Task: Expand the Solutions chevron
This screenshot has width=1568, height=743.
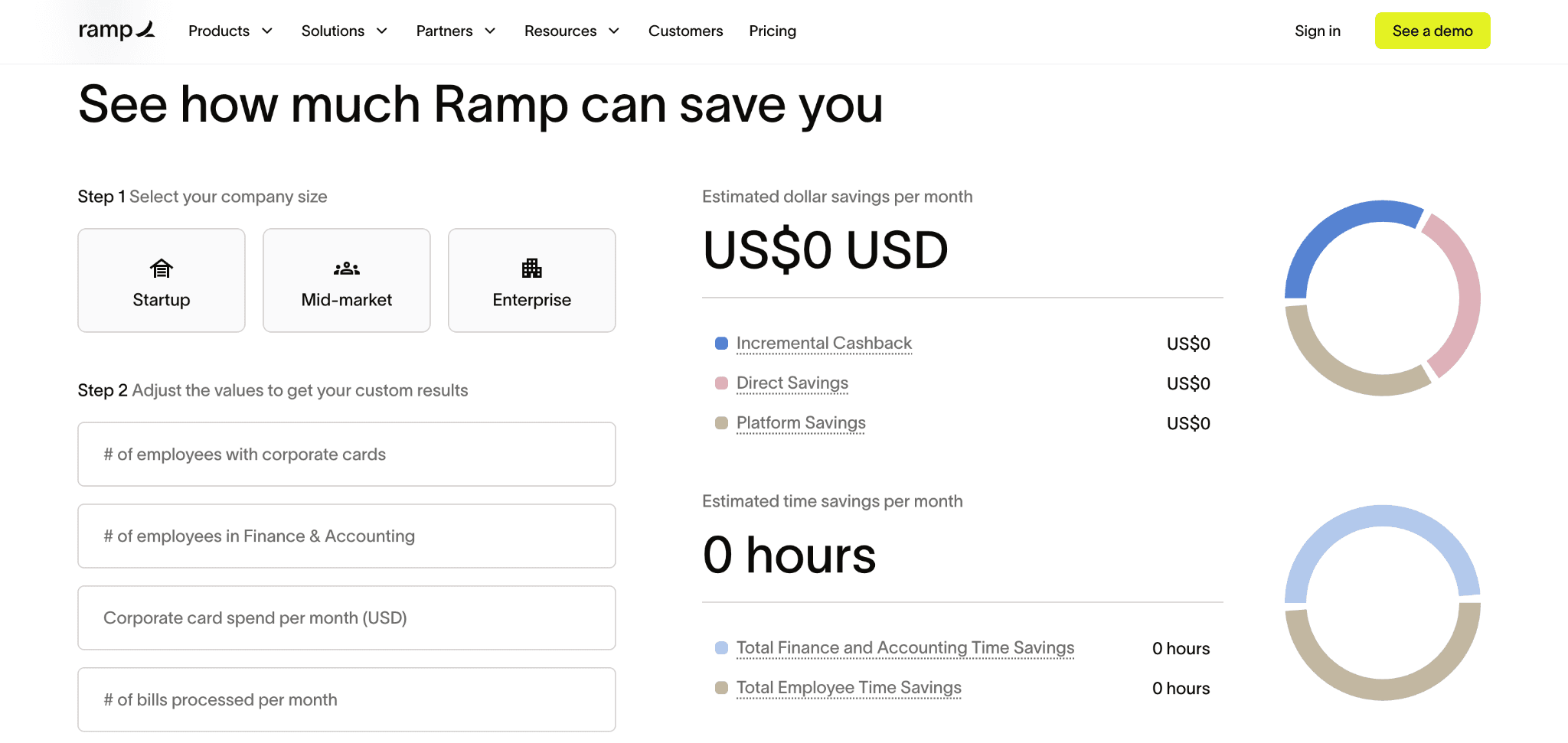Action: [382, 31]
